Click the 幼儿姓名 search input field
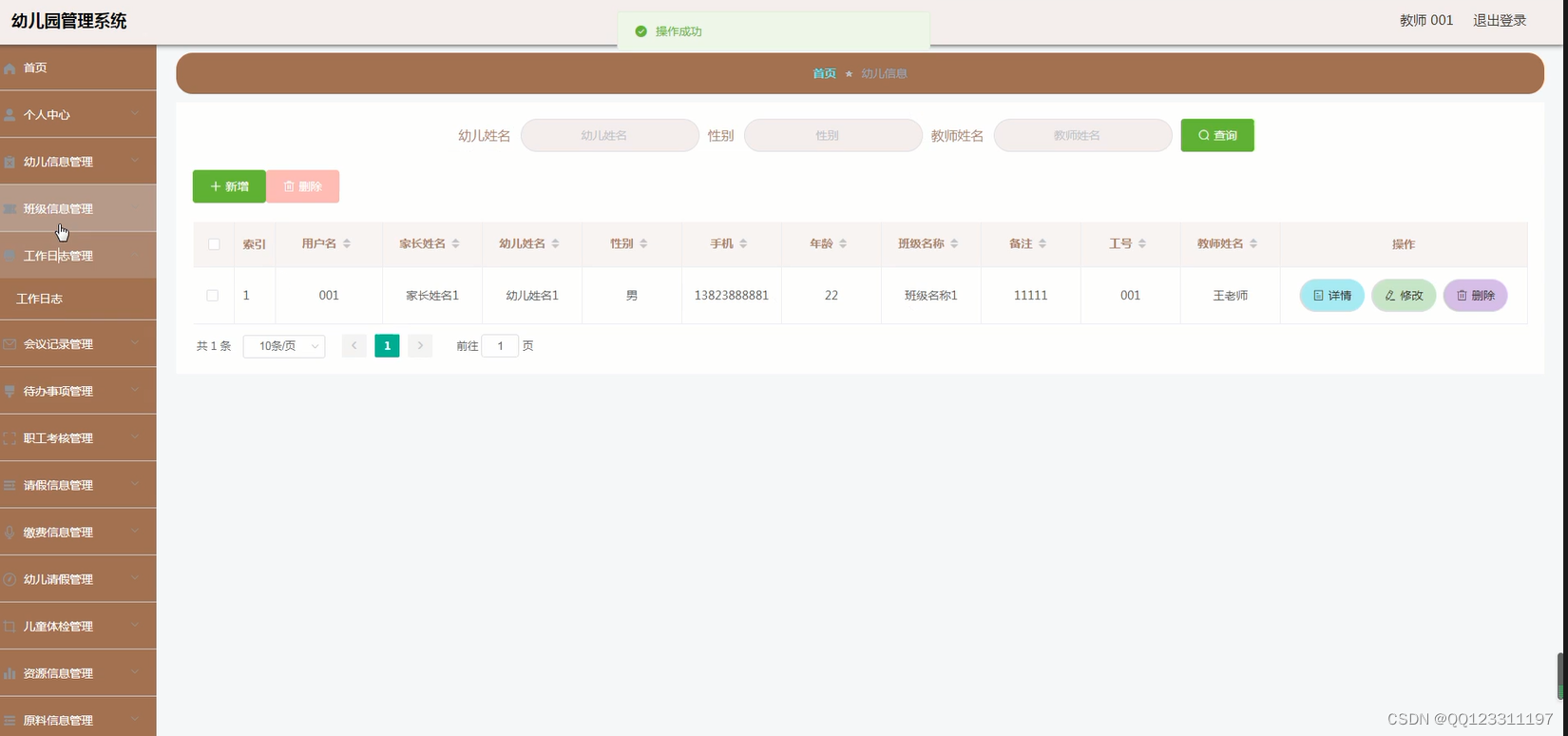Screen dimensions: 1568x736 [610, 135]
